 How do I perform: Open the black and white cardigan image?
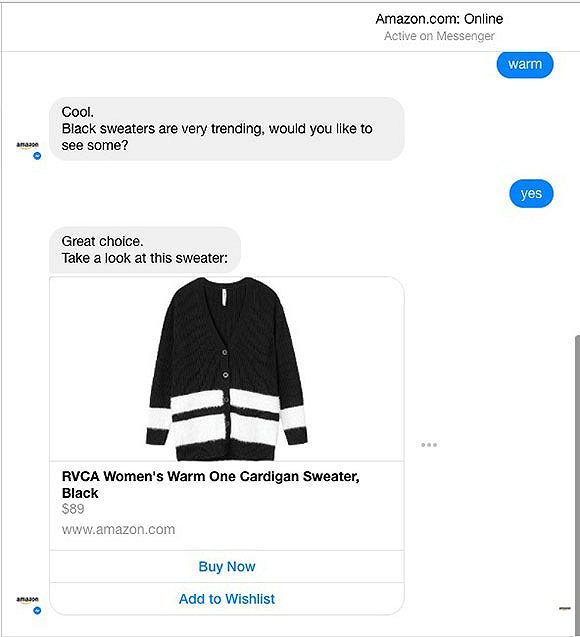(x=227, y=369)
